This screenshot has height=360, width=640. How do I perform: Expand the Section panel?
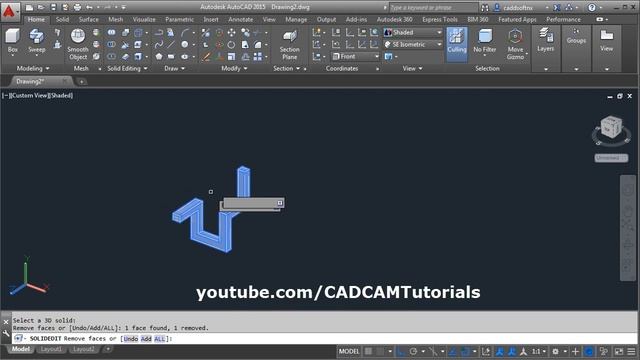click(x=287, y=69)
